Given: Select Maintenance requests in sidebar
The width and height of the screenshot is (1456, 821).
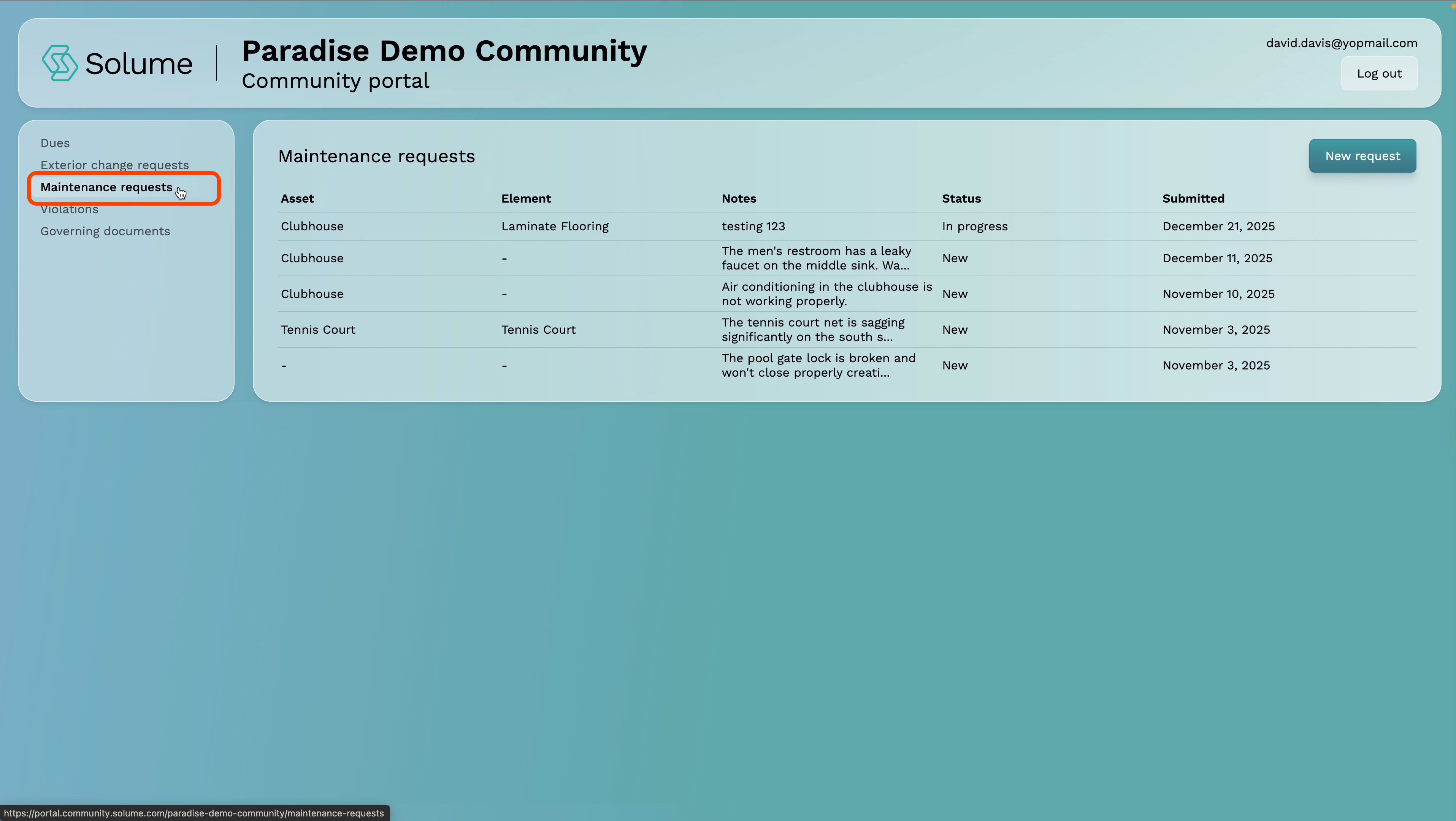Looking at the screenshot, I should coord(106,187).
